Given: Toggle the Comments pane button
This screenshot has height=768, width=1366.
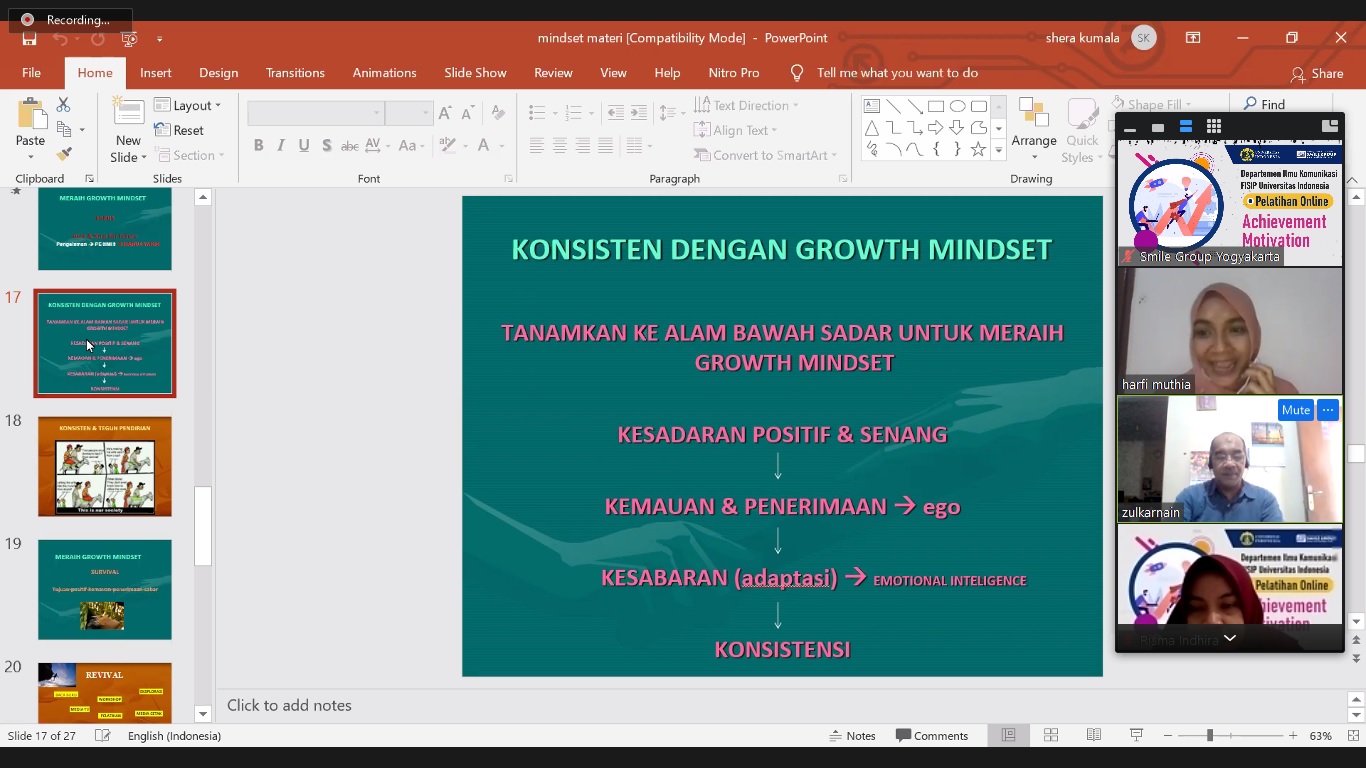Looking at the screenshot, I should (932, 736).
